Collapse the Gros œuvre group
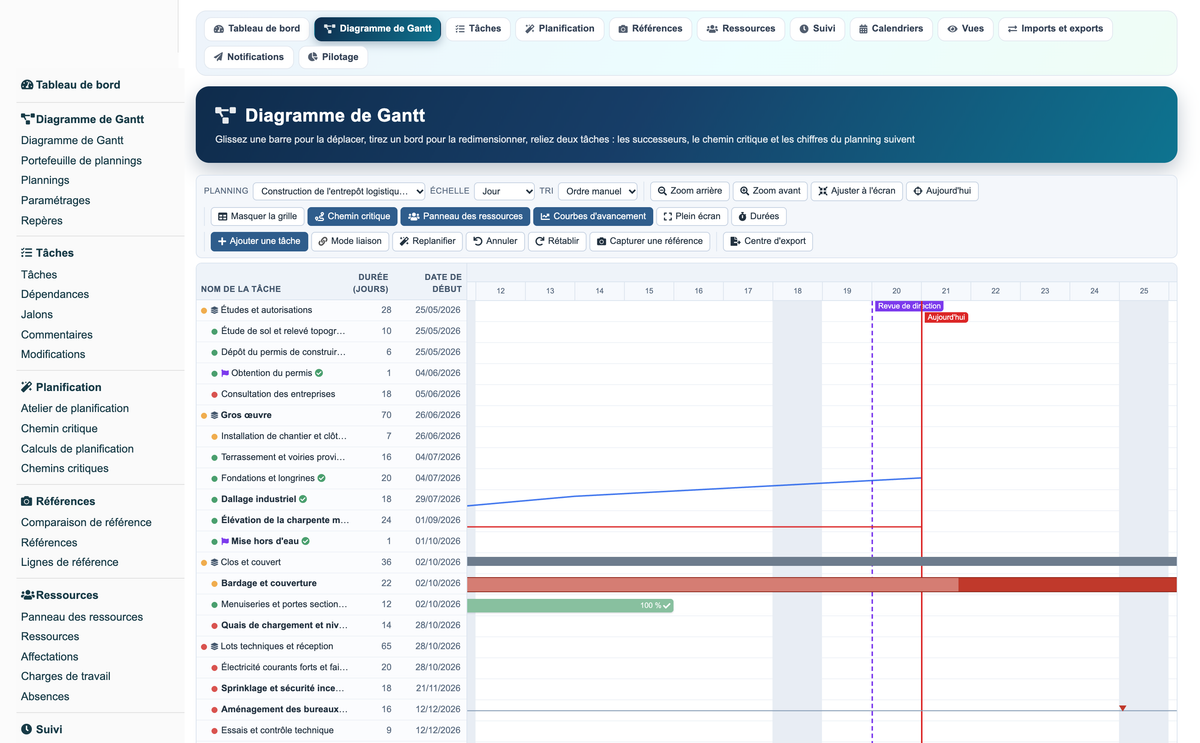Image resolution: width=1200 pixels, height=743 pixels. [215, 415]
